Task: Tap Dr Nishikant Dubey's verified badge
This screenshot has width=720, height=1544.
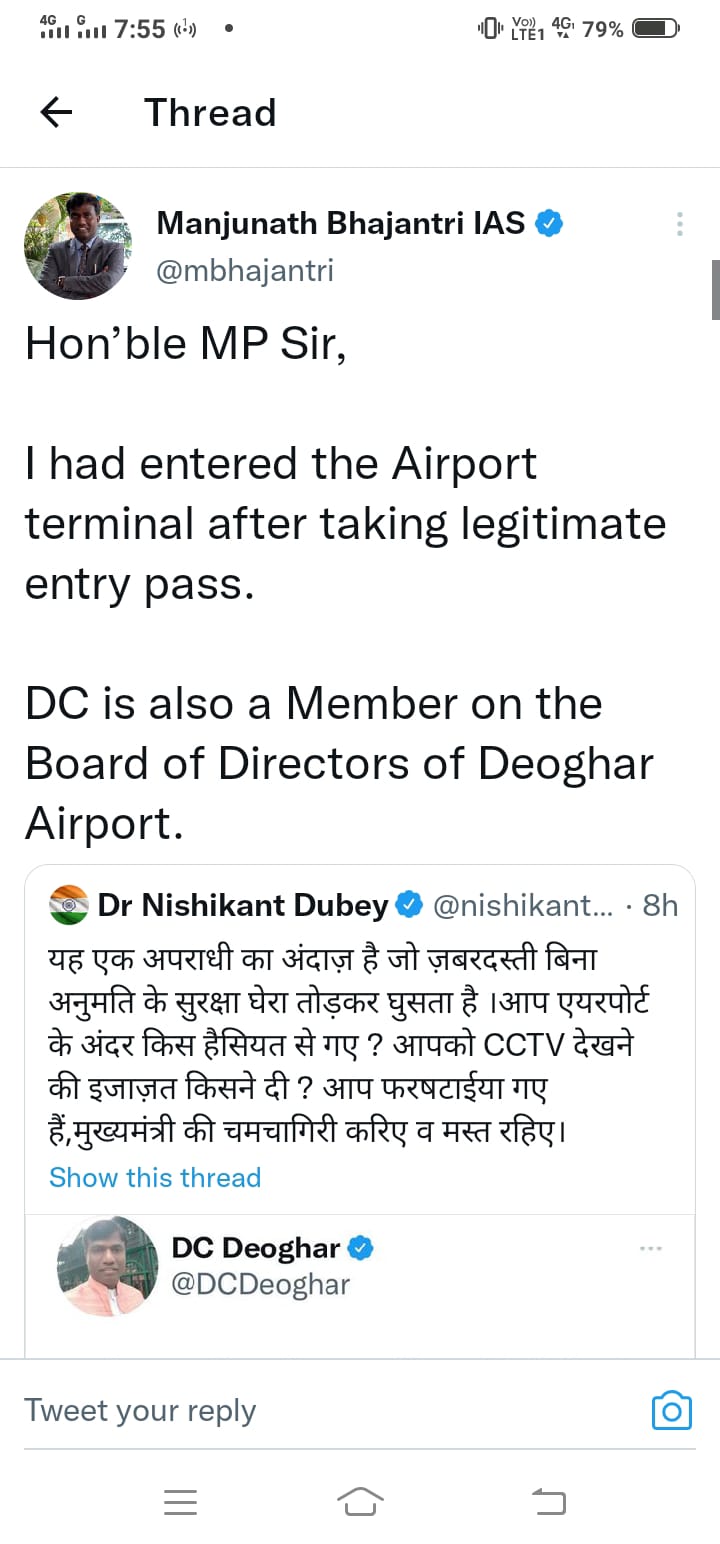Action: [x=409, y=905]
